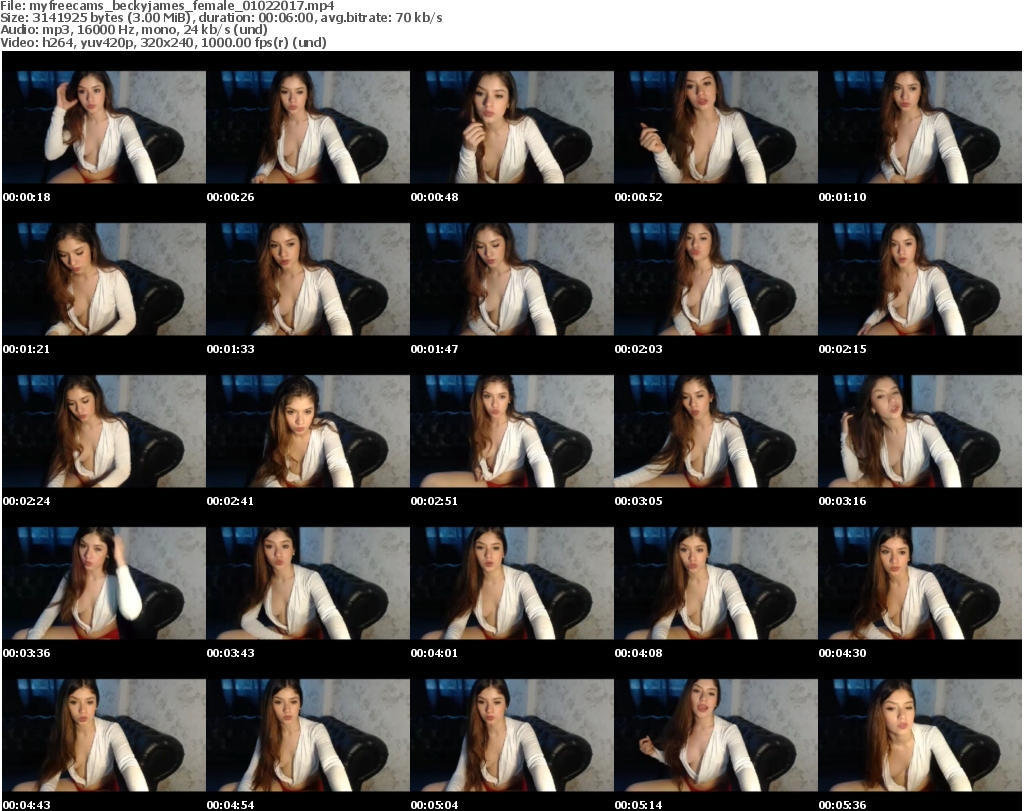The width and height of the screenshot is (1024, 811).
Task: Pick the video frame for 00:03:16
Action: click(920, 432)
